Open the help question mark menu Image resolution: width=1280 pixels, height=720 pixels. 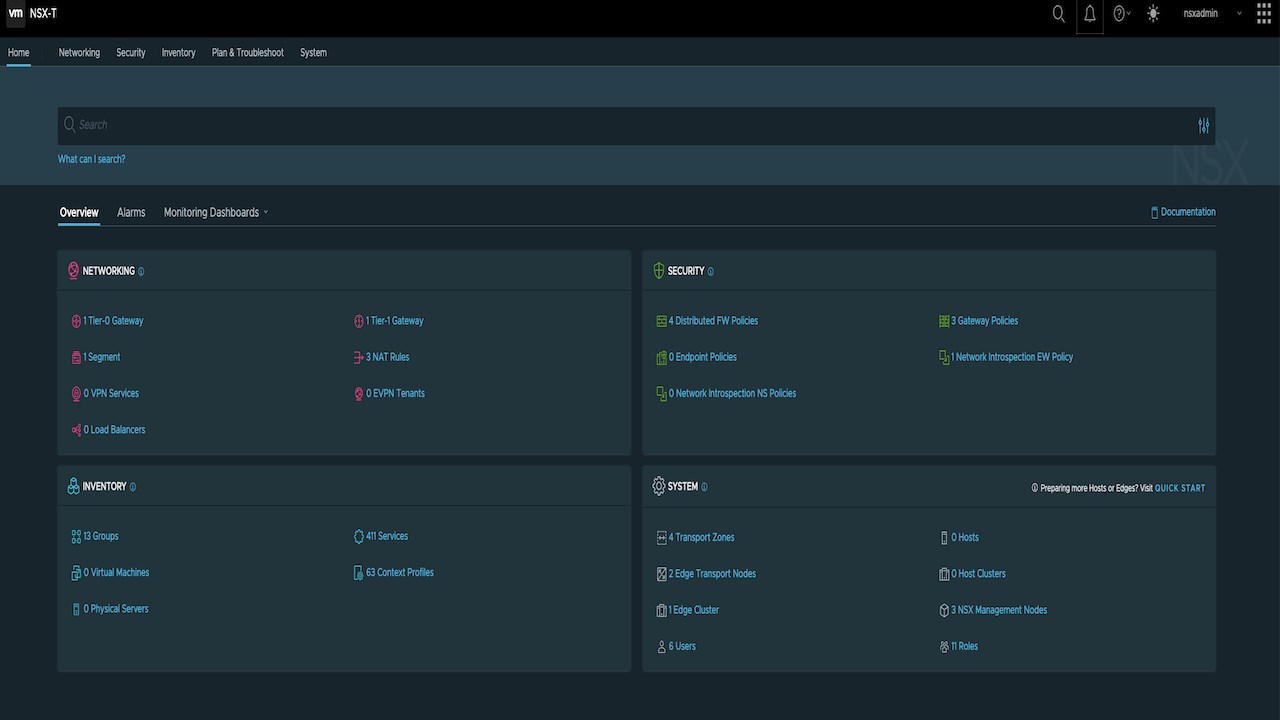1122,14
